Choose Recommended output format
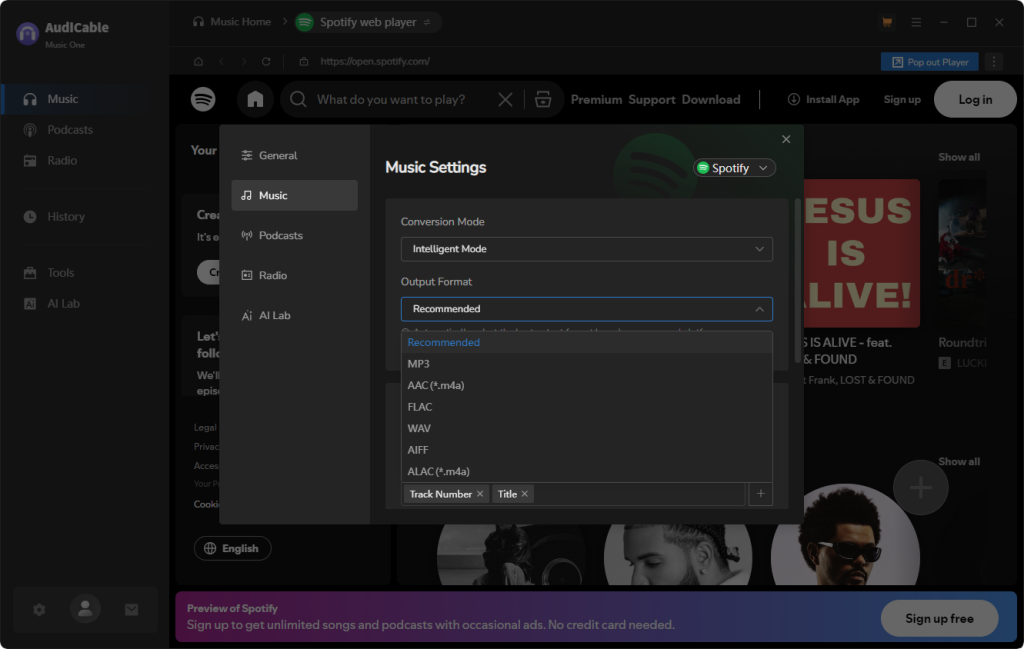The image size is (1024, 649). [586, 342]
